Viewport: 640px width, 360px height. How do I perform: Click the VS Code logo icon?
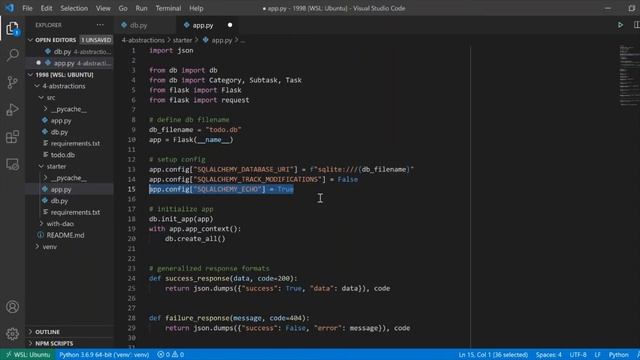tap(9, 8)
